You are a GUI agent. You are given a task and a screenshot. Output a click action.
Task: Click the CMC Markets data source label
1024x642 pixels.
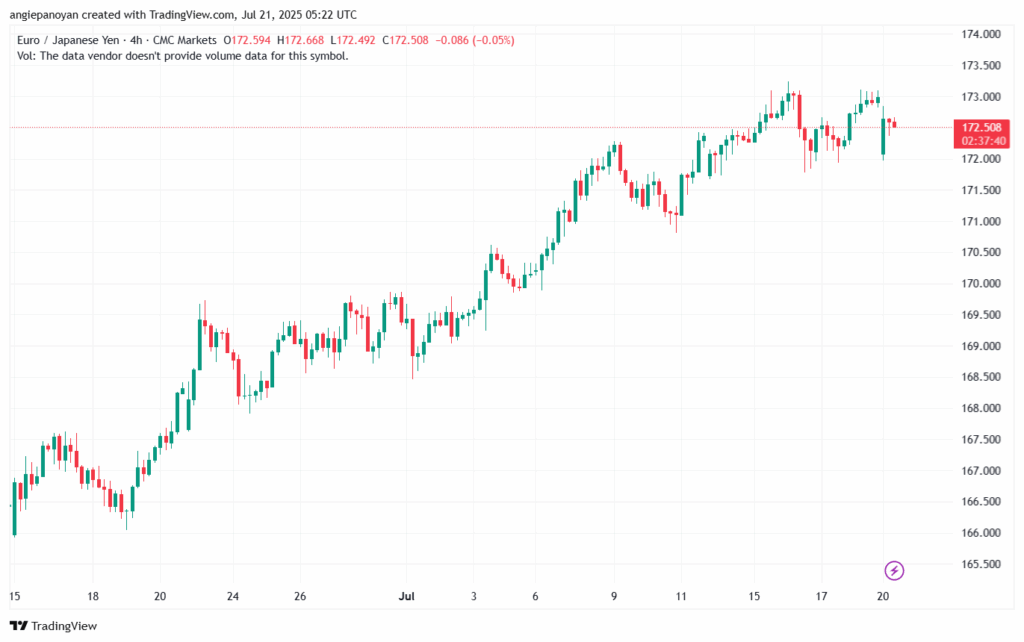pos(190,40)
